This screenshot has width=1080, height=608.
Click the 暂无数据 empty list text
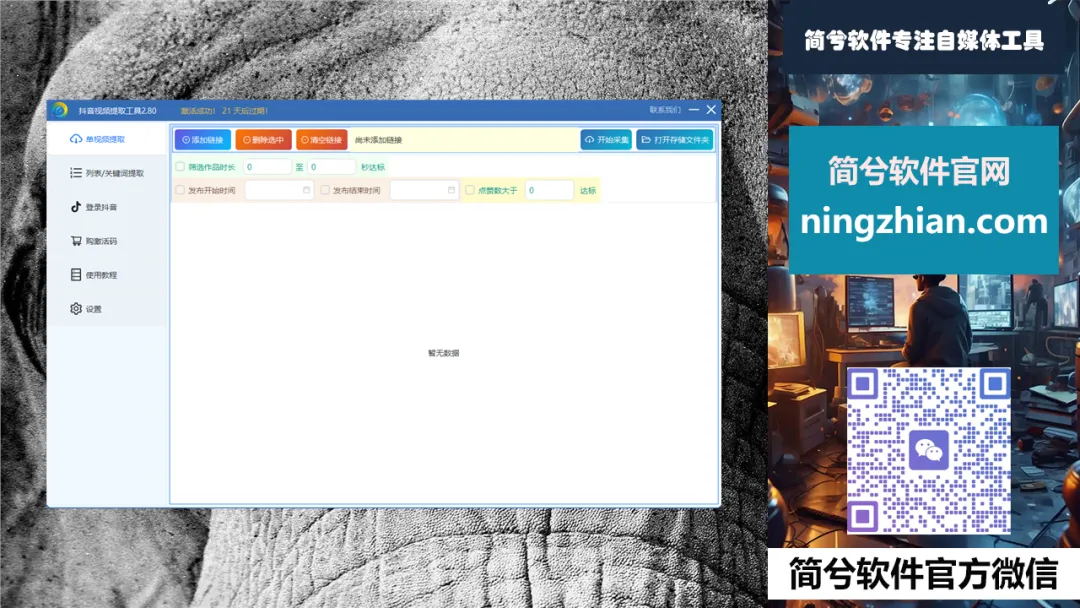pyautogui.click(x=444, y=353)
